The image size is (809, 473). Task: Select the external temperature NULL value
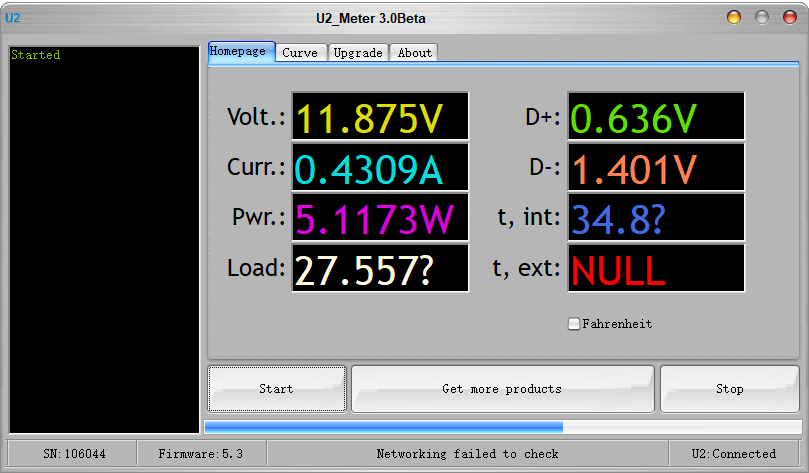[x=656, y=268]
